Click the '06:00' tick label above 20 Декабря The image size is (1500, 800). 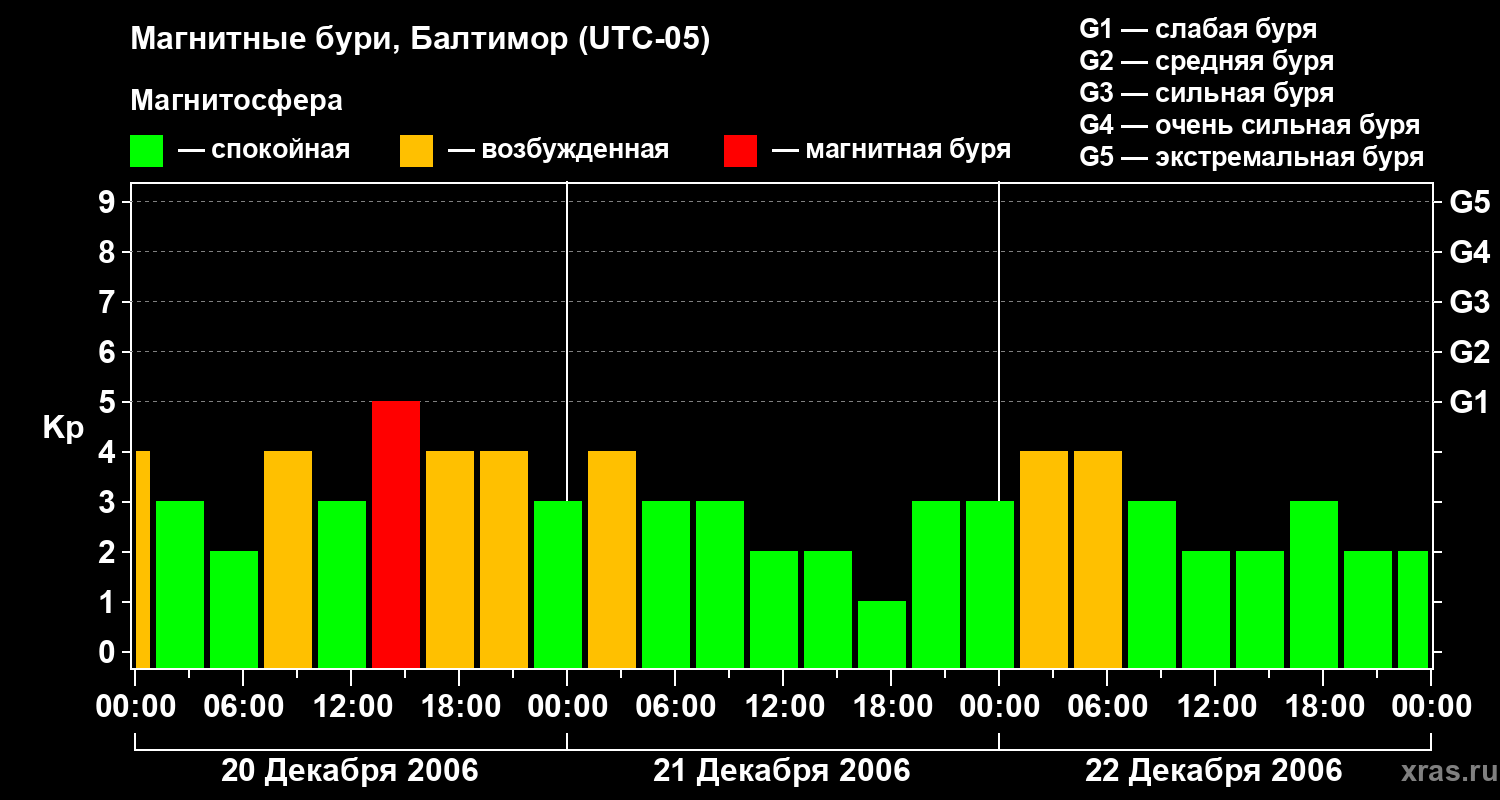pyautogui.click(x=243, y=706)
